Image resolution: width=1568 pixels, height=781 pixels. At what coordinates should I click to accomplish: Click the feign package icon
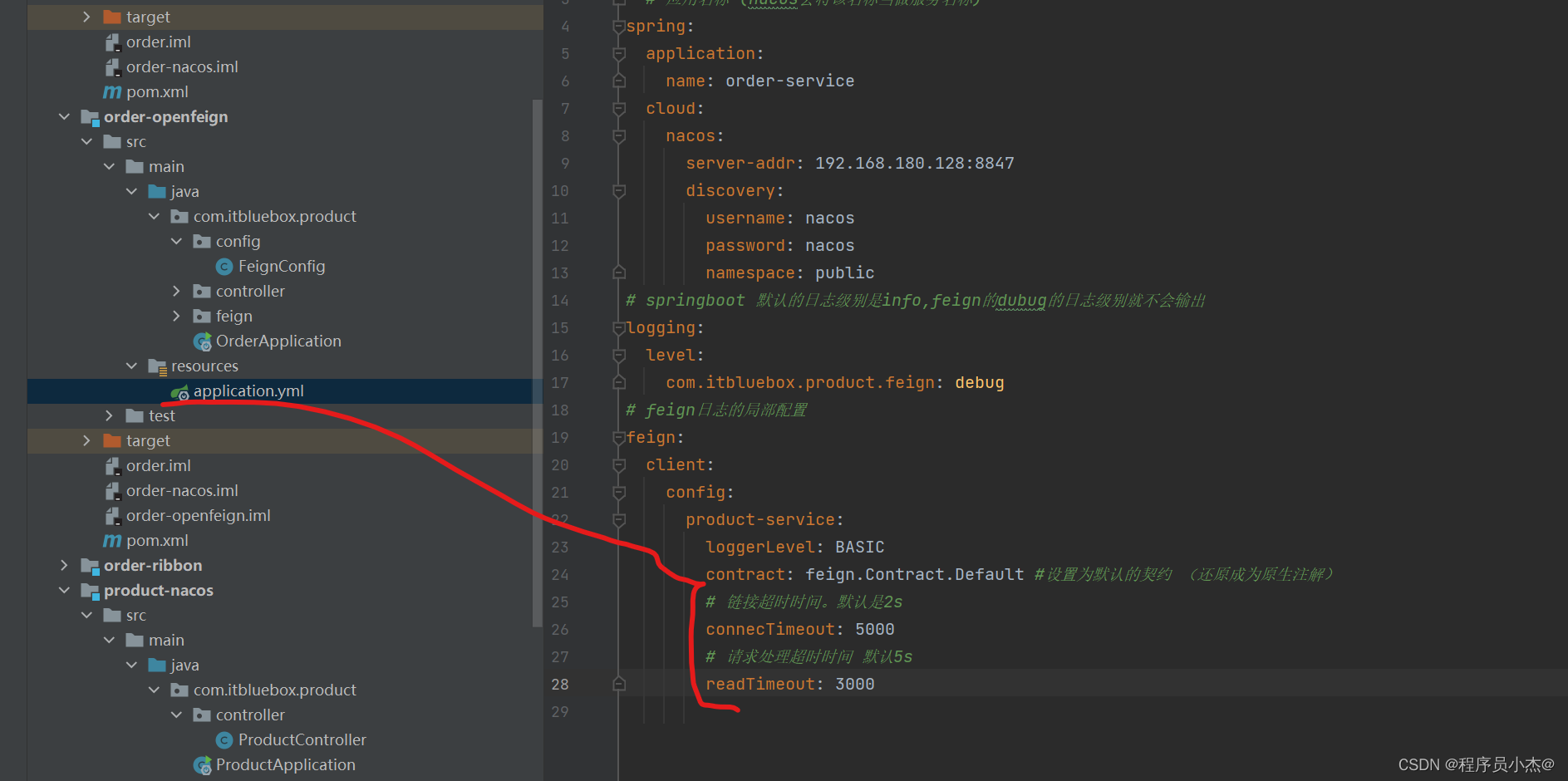tap(202, 317)
